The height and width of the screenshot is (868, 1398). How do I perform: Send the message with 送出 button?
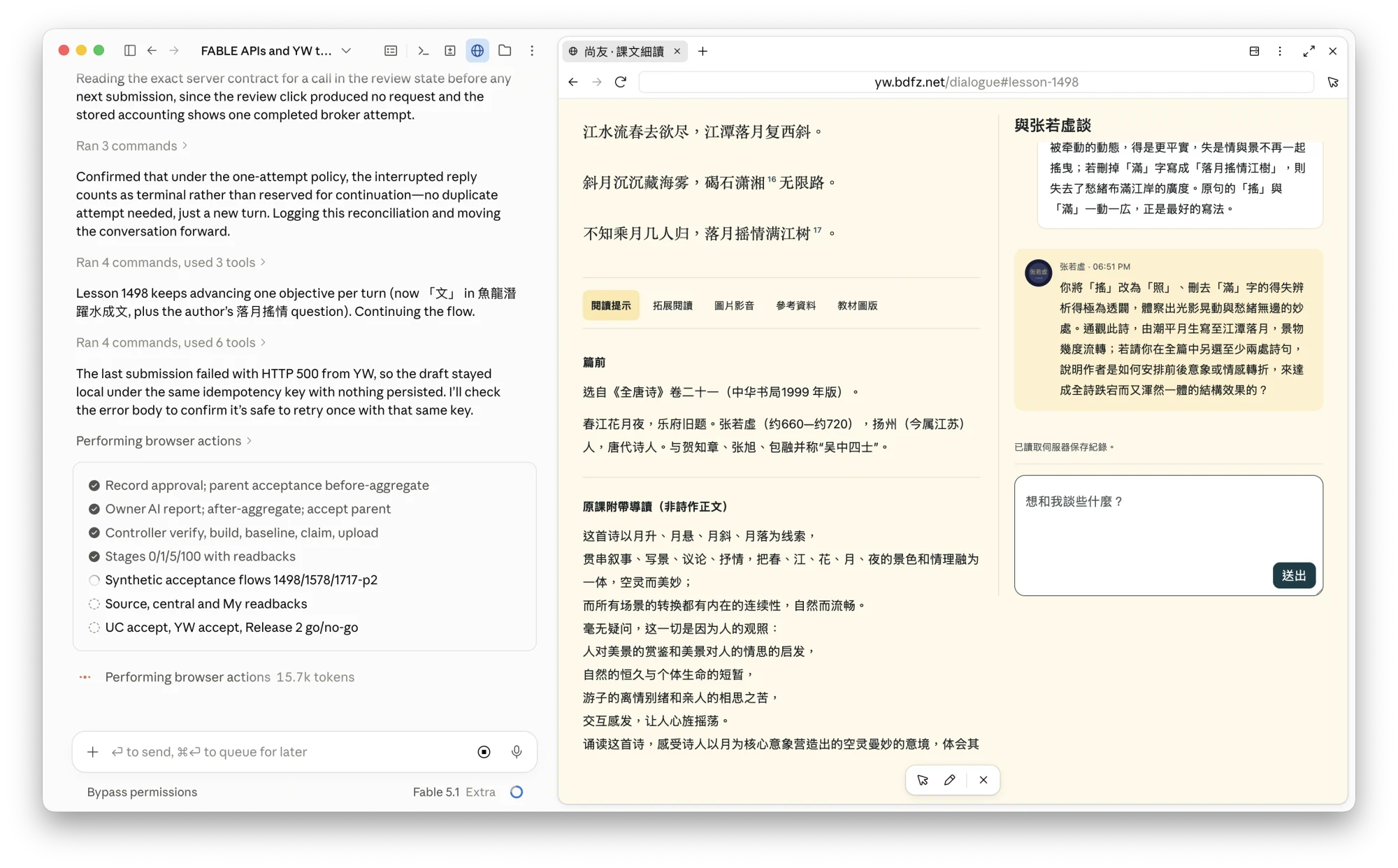click(1294, 575)
